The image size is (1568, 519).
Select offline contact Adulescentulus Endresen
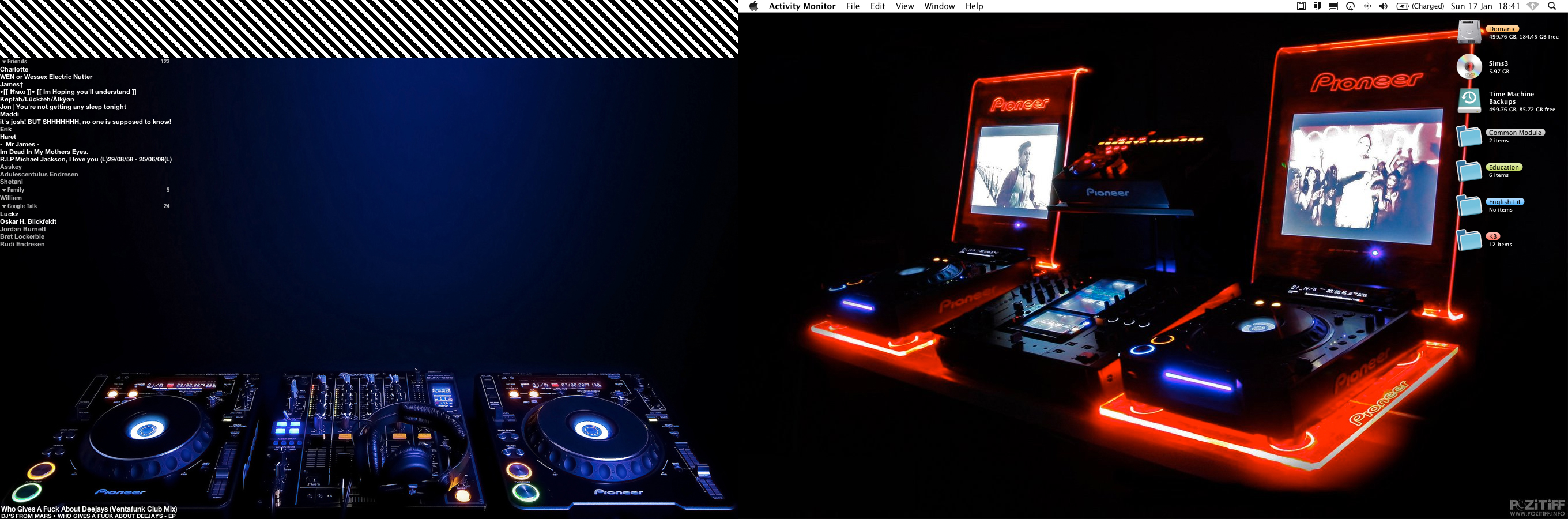pyautogui.click(x=39, y=174)
